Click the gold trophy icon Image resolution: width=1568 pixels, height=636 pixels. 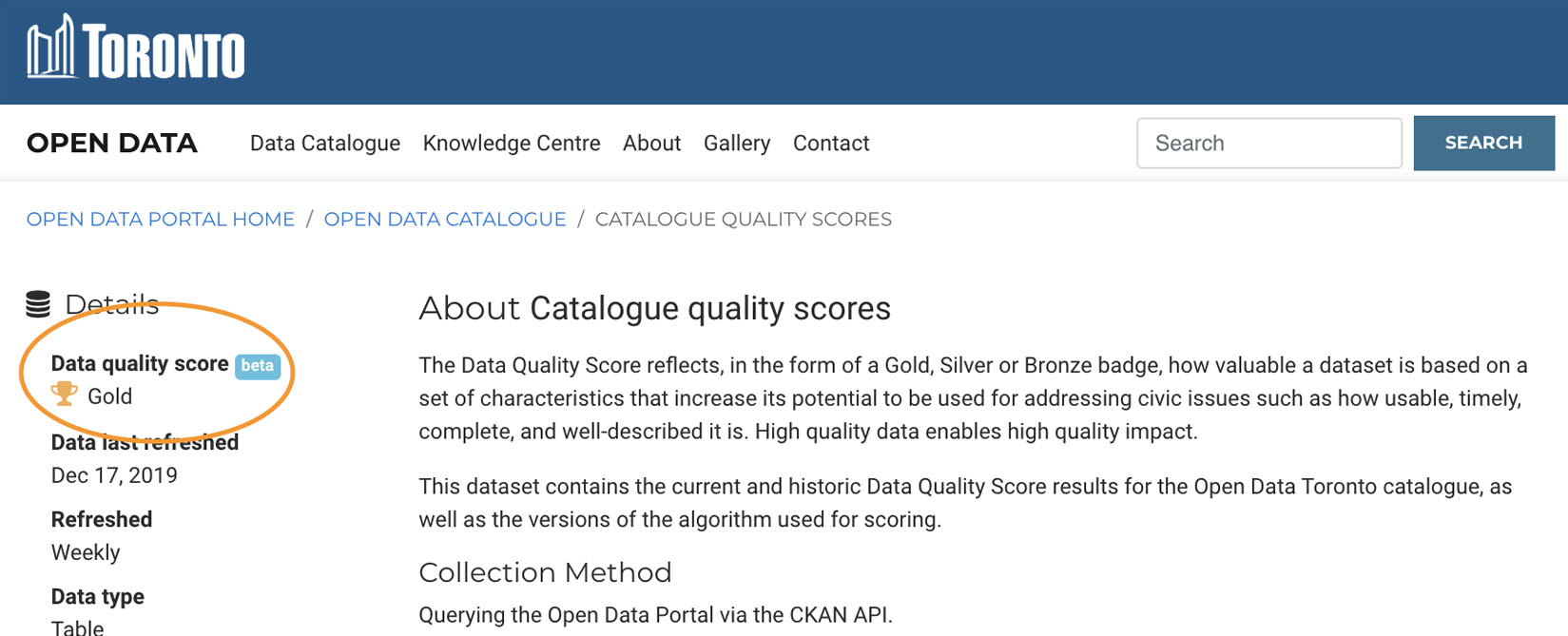[65, 395]
